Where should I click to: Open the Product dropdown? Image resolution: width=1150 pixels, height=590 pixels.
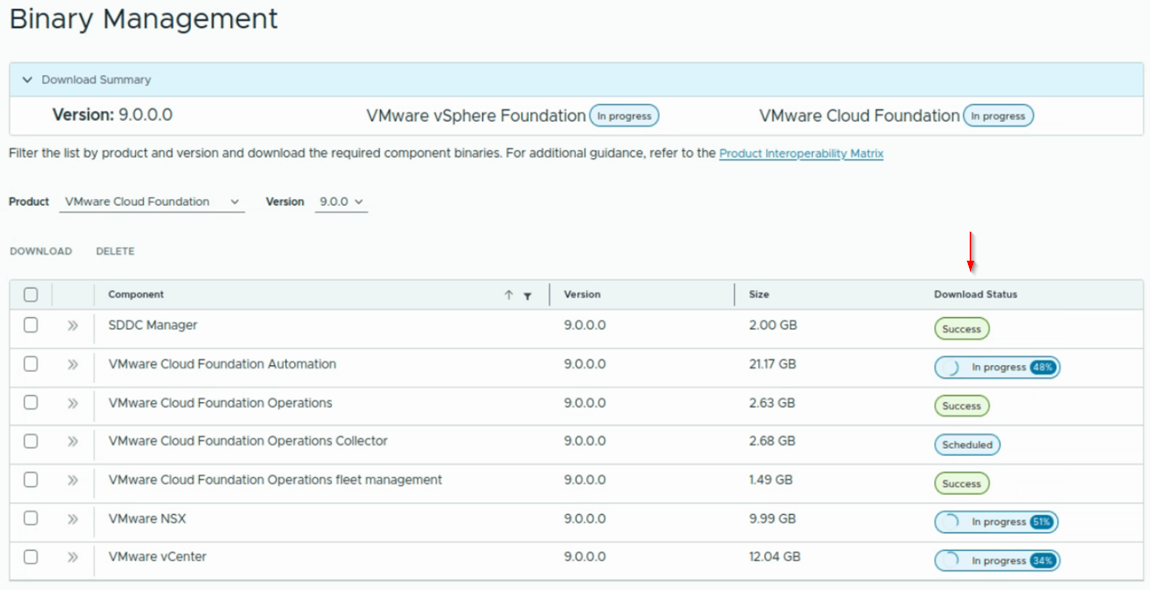point(152,202)
